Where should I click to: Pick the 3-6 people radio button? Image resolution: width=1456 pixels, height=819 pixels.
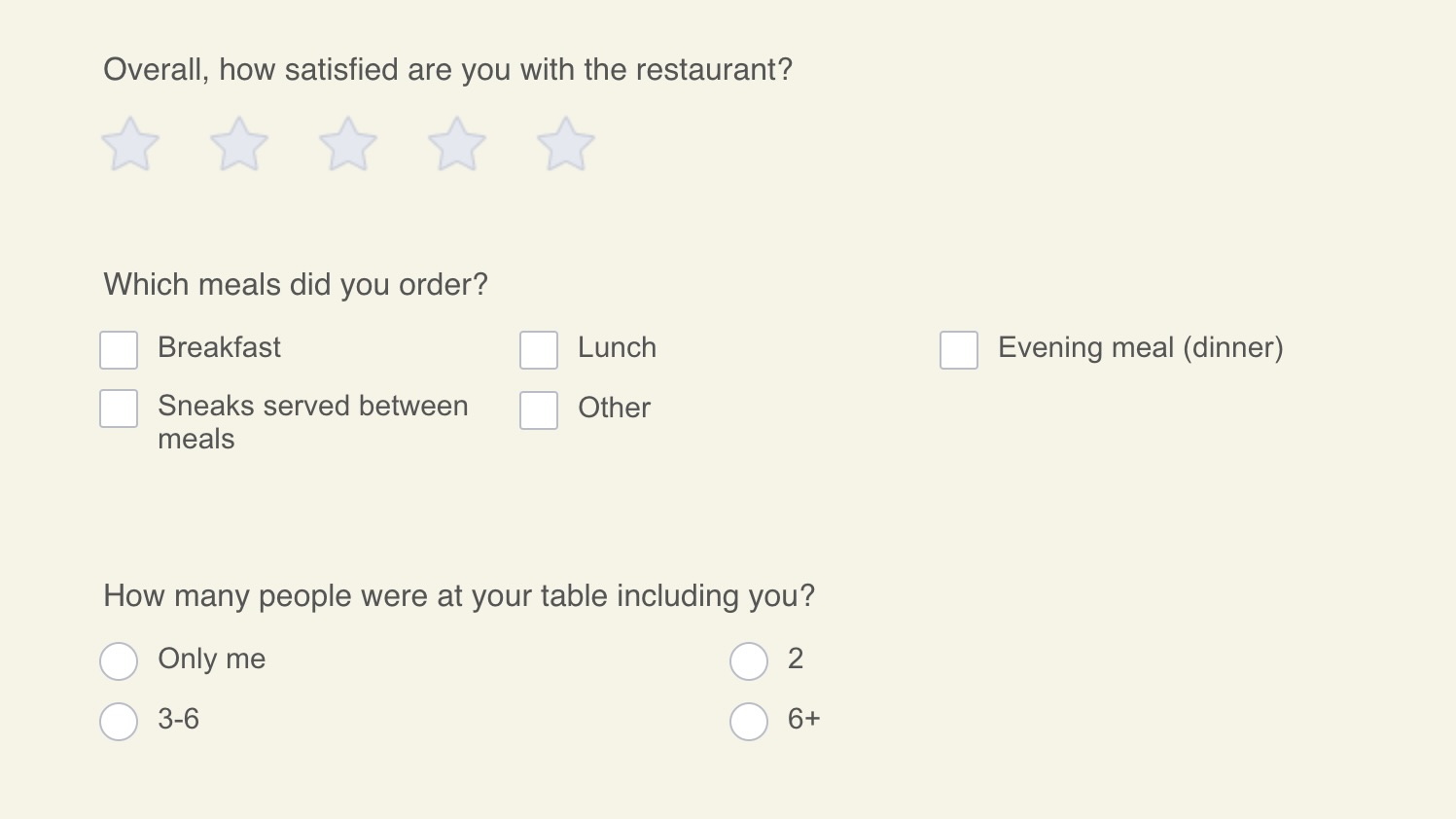click(x=119, y=722)
